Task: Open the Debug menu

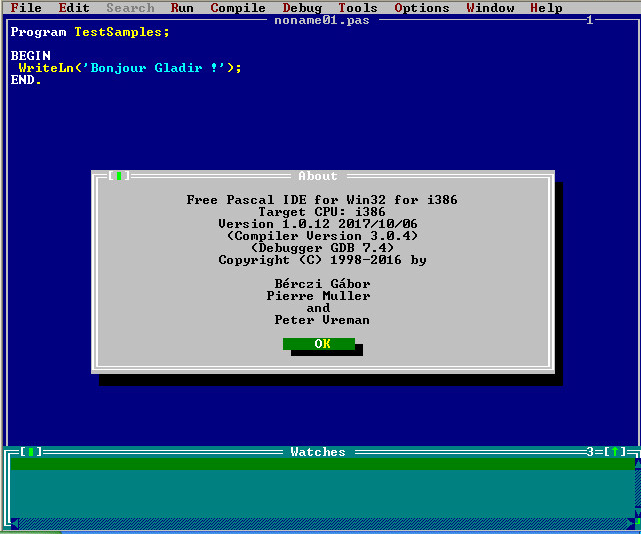Action: 302,8
